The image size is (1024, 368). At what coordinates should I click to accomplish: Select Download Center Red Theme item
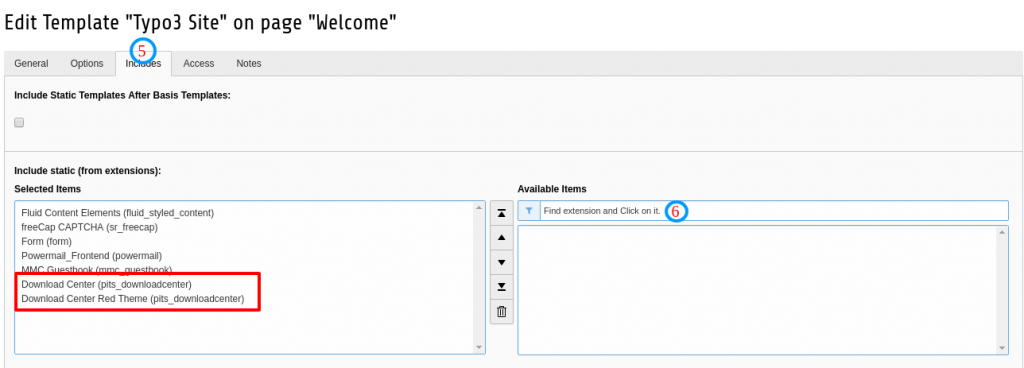coord(133,299)
